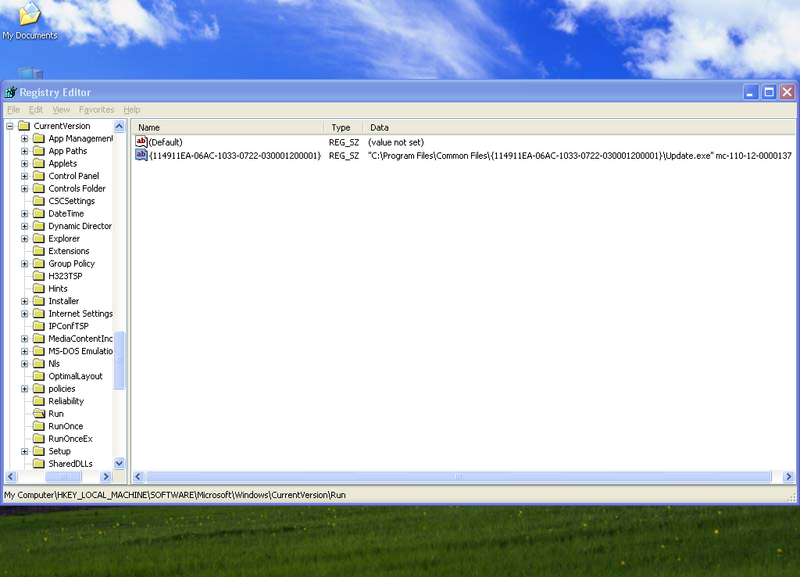Screen dimensions: 800x577
Task: Open the Edit menu
Action: pos(36,110)
